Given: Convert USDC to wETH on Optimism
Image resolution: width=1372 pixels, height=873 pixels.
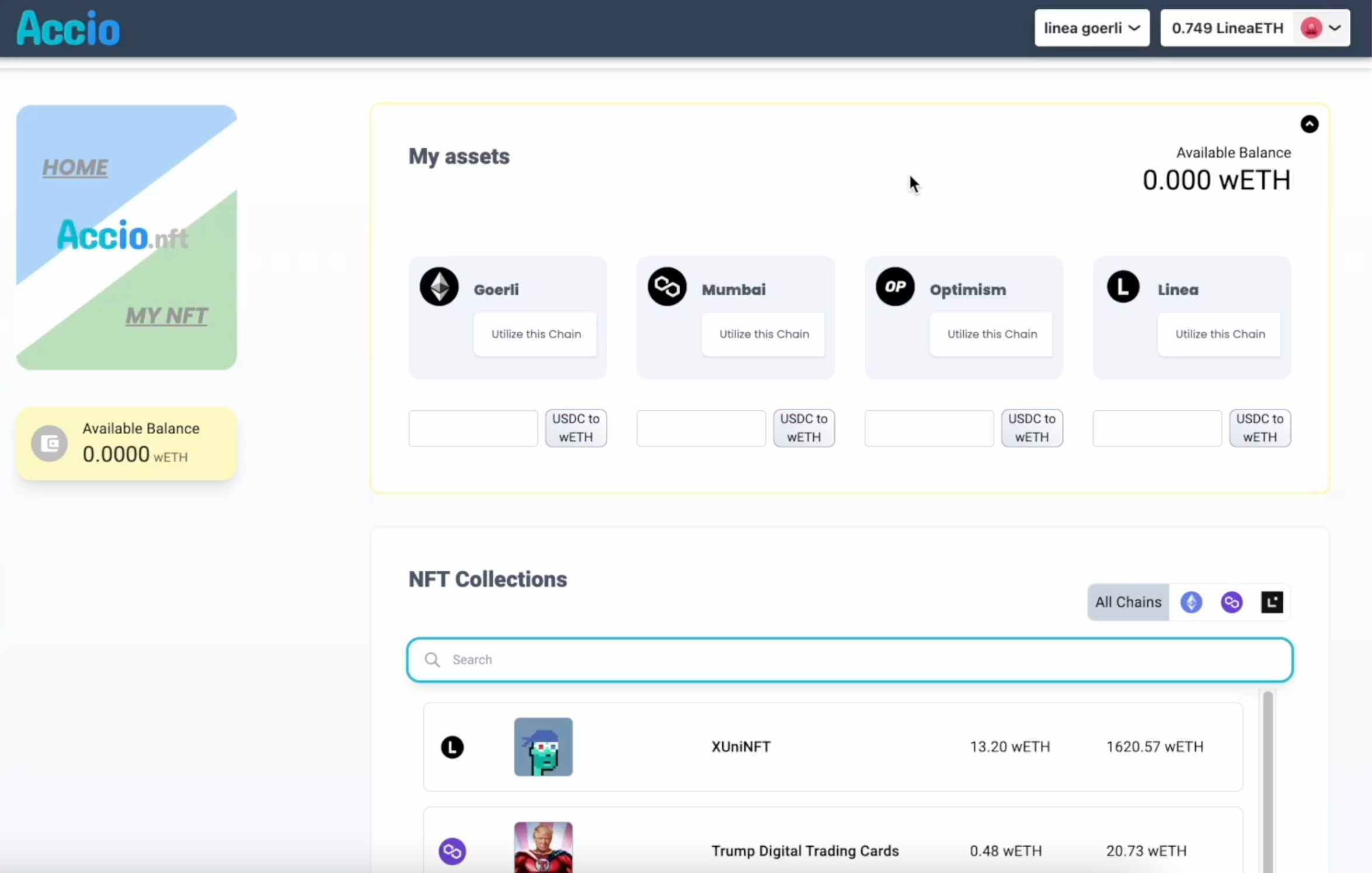Looking at the screenshot, I should [1032, 428].
